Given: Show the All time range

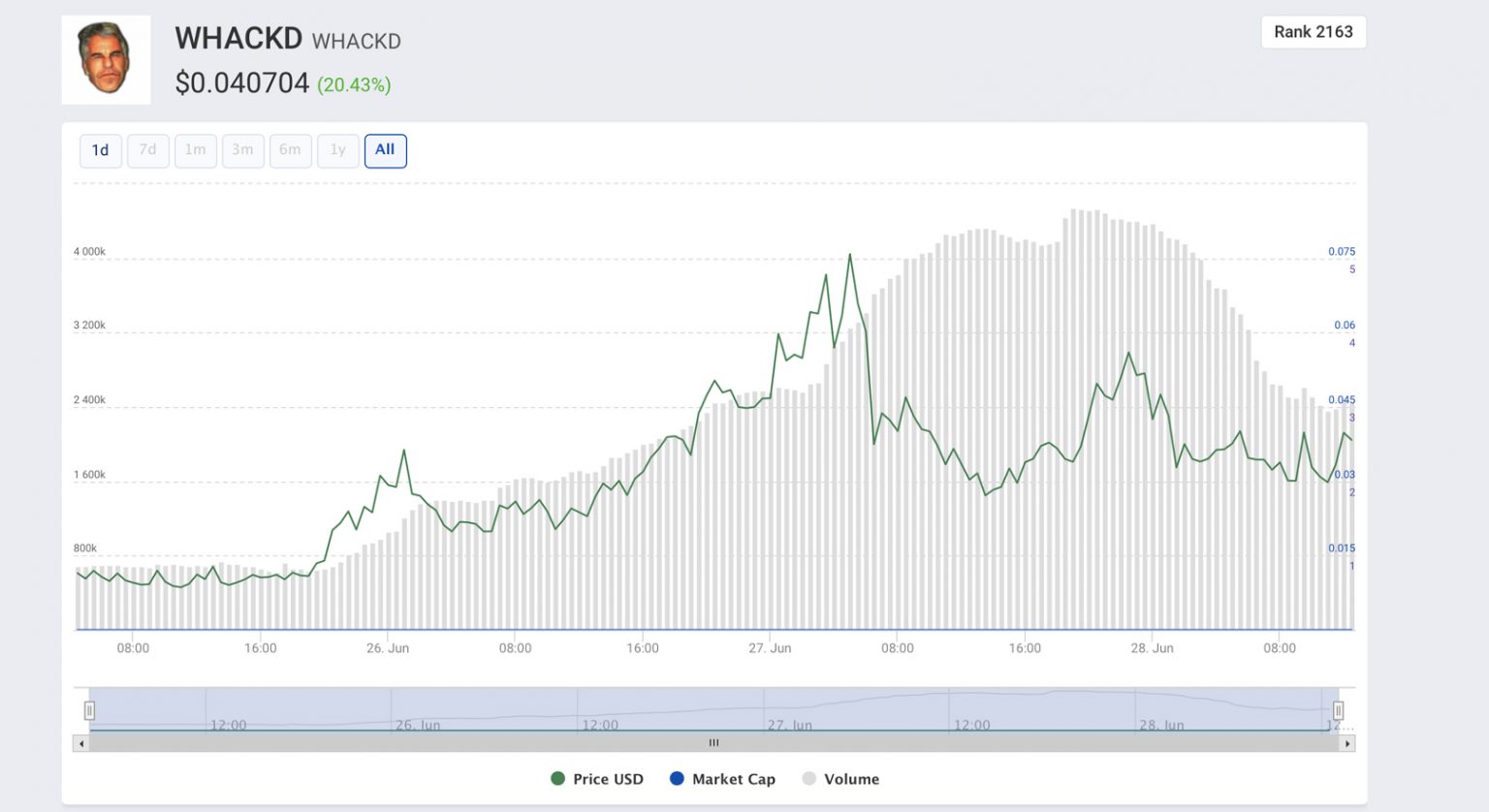Looking at the screenshot, I should [x=385, y=150].
